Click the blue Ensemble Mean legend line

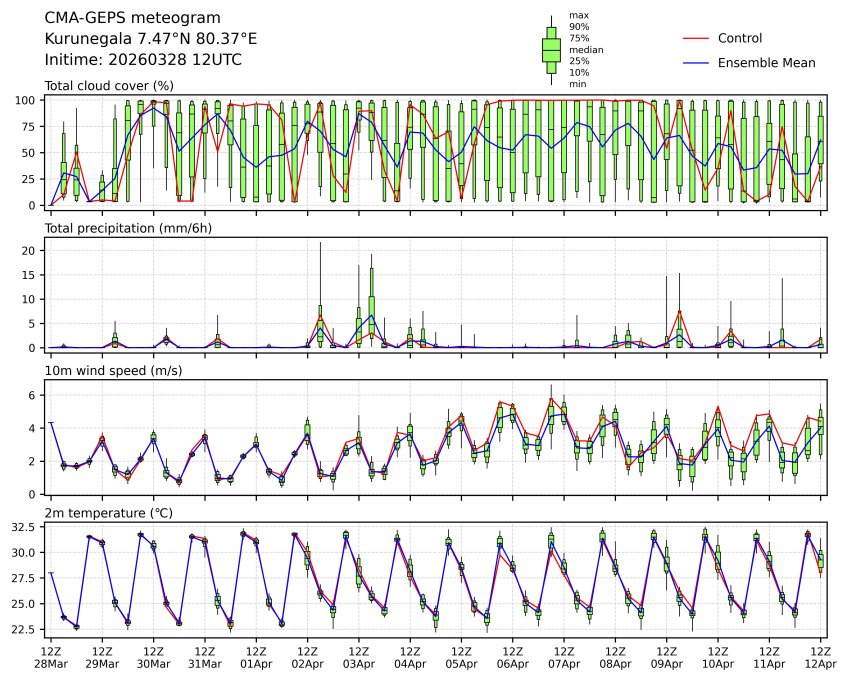(x=696, y=62)
